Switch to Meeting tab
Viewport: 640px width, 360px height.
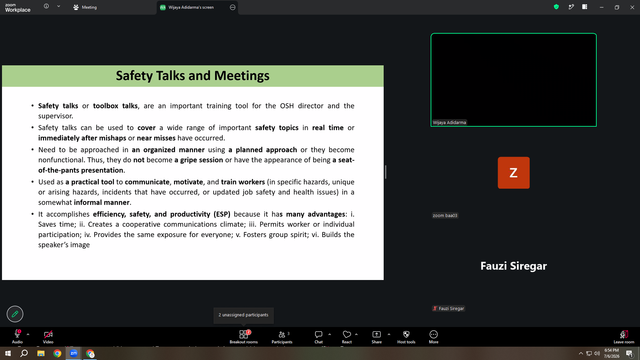point(85,7)
